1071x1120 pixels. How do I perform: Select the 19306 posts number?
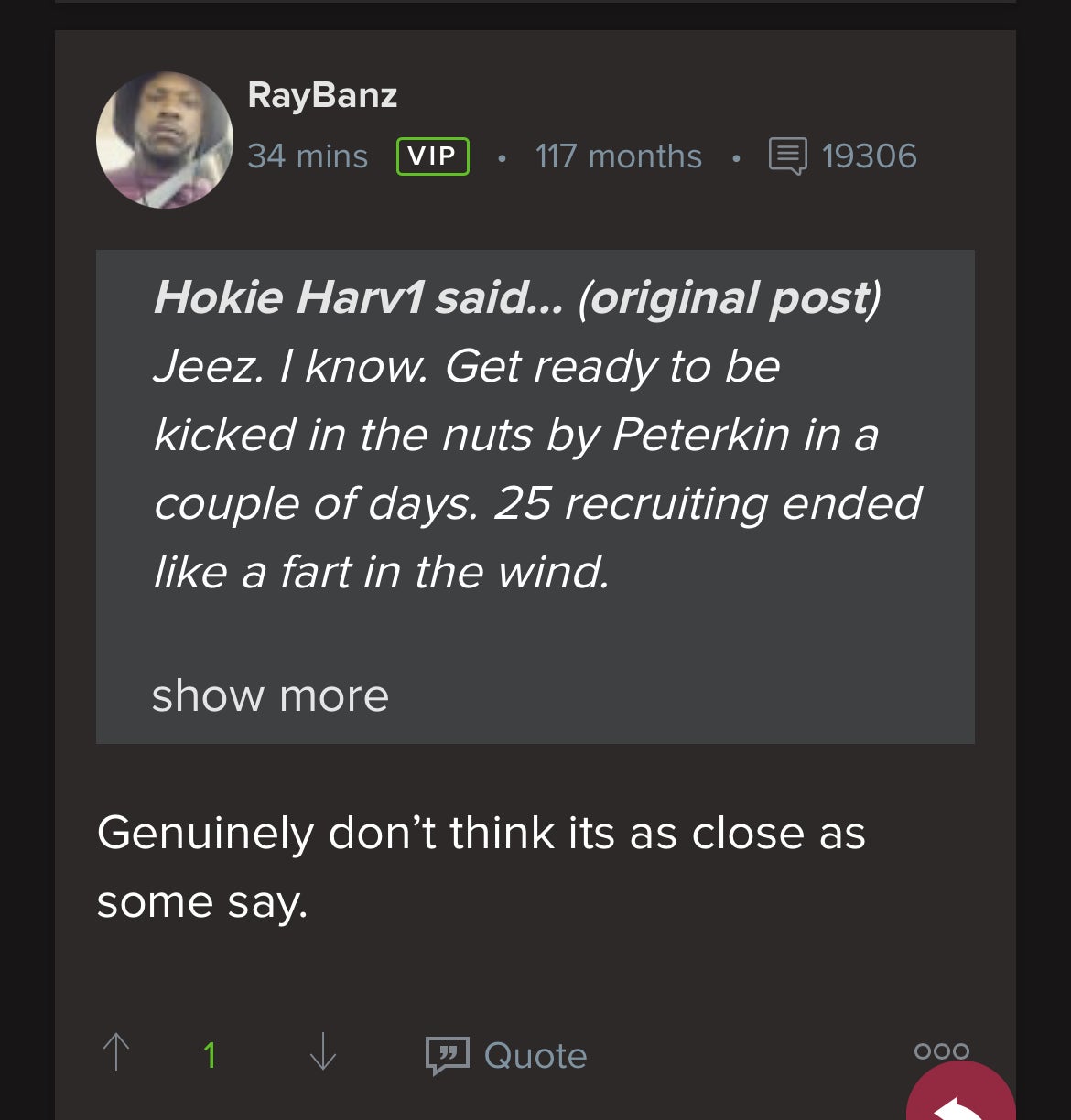(869, 156)
